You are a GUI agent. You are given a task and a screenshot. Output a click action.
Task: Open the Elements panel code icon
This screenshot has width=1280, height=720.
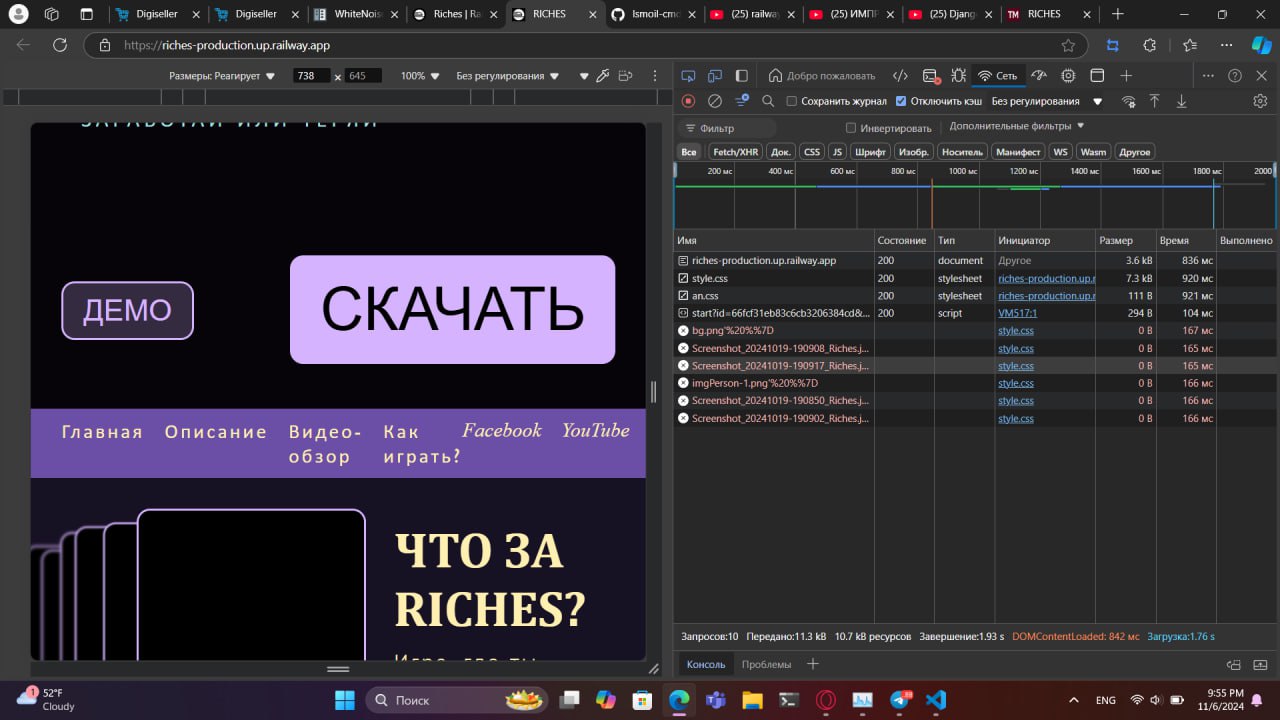(900, 76)
